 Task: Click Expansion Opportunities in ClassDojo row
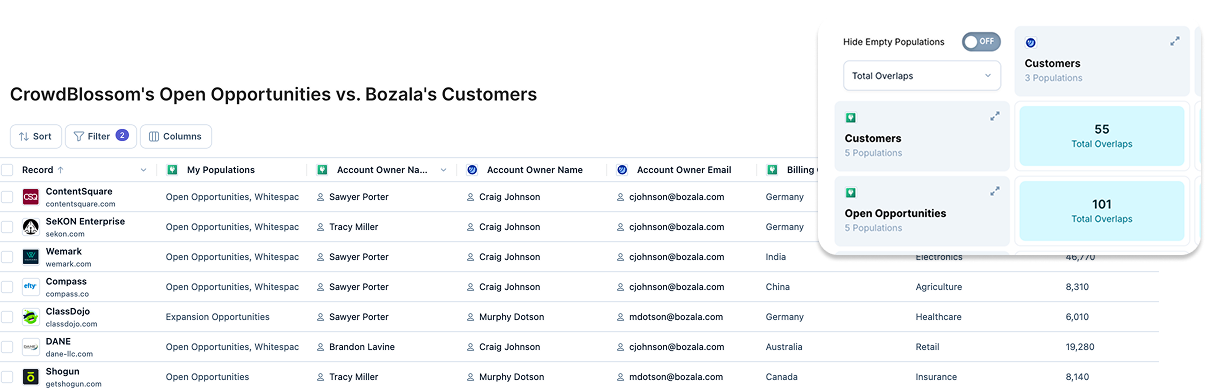click(x=217, y=317)
